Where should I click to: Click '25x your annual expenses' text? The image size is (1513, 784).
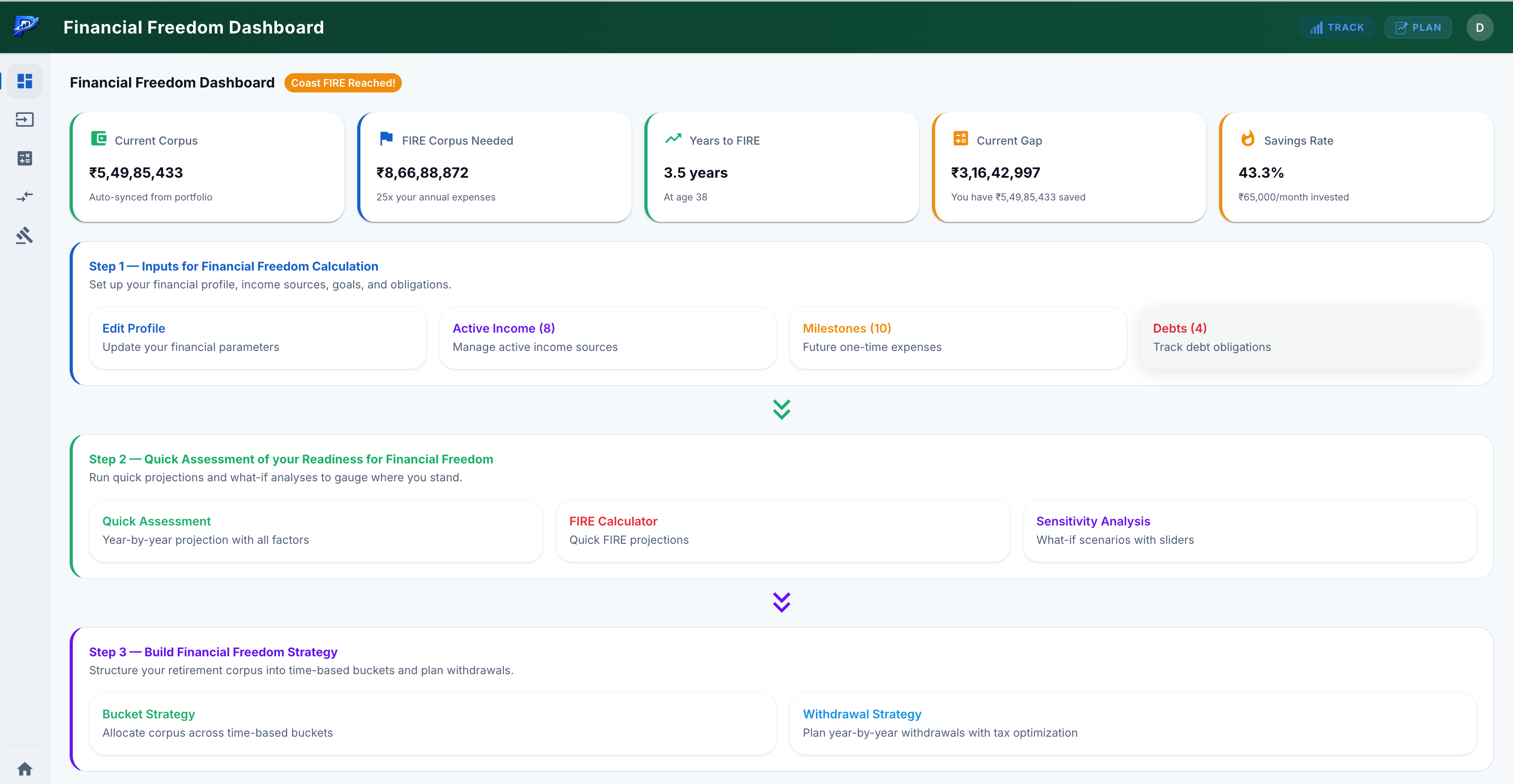tap(435, 197)
